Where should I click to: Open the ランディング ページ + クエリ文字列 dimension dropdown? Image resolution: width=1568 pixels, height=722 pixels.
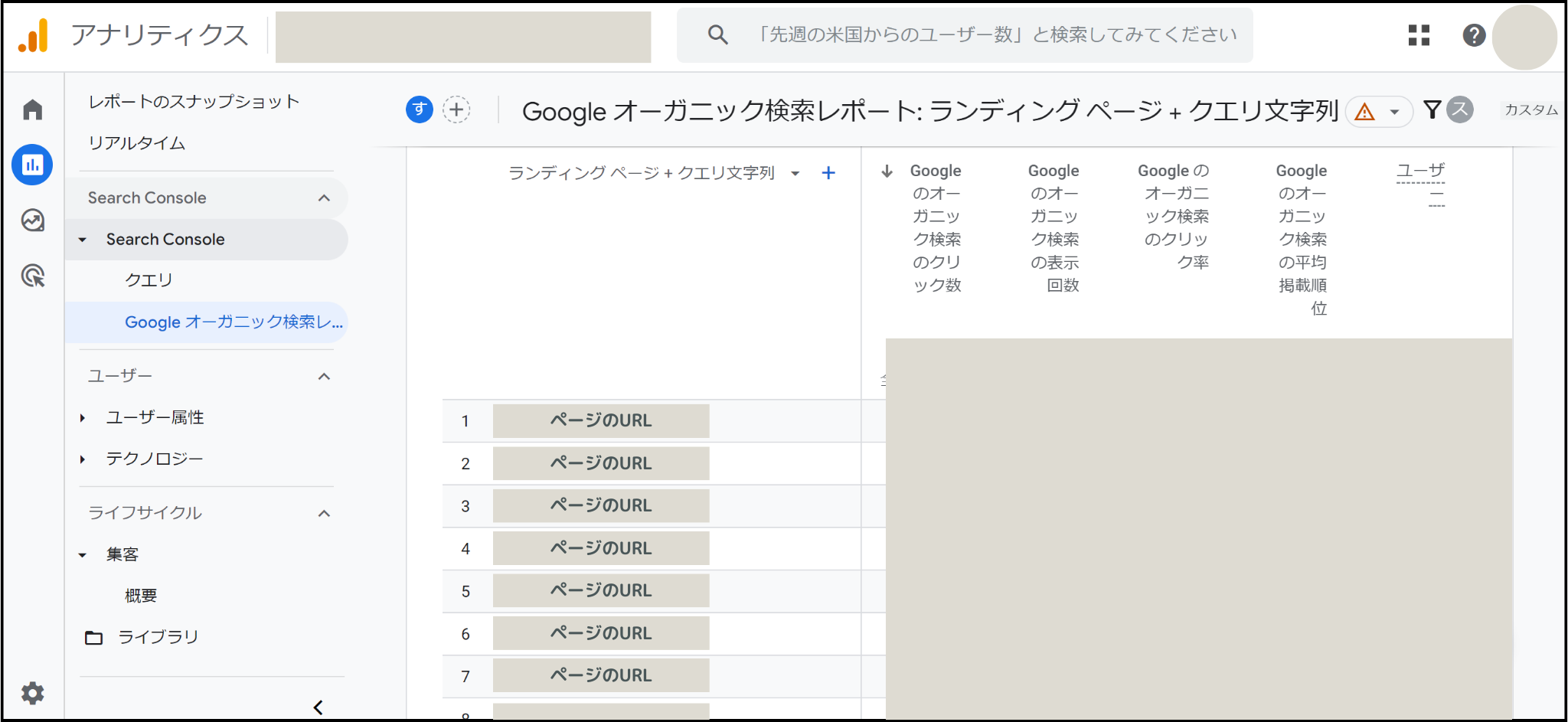[x=795, y=173]
